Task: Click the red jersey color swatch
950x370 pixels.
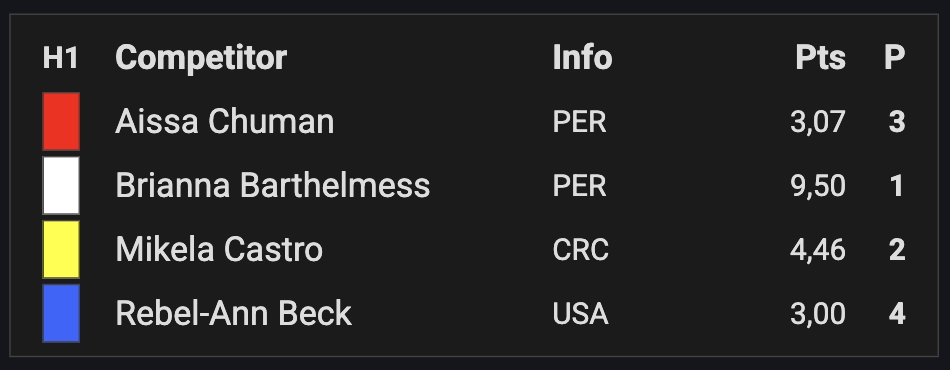Action: click(61, 121)
